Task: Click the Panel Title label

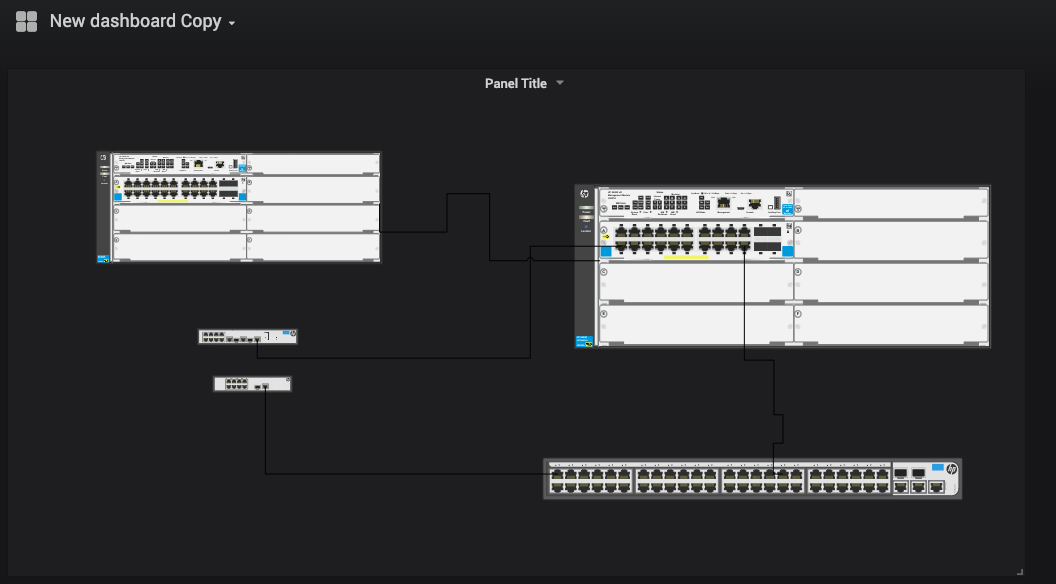Action: coord(515,83)
